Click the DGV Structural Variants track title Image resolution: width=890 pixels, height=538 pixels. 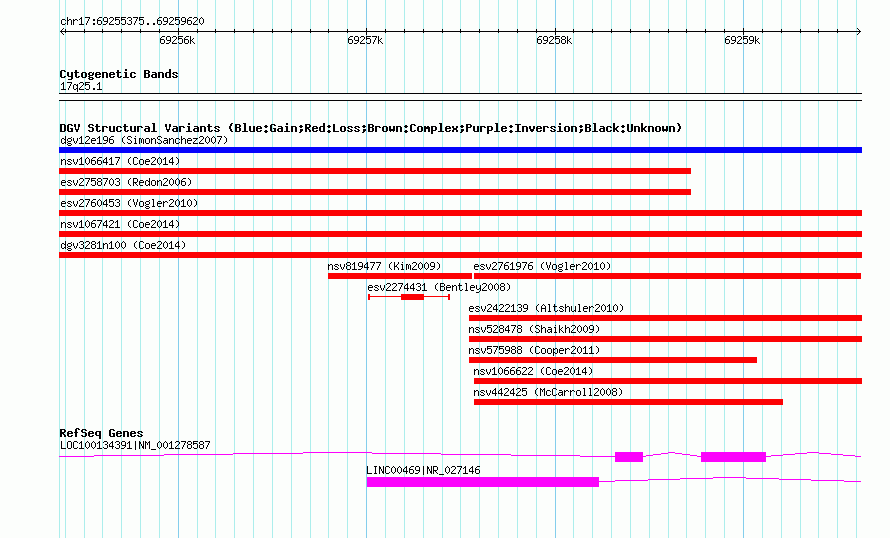pyautogui.click(x=370, y=128)
